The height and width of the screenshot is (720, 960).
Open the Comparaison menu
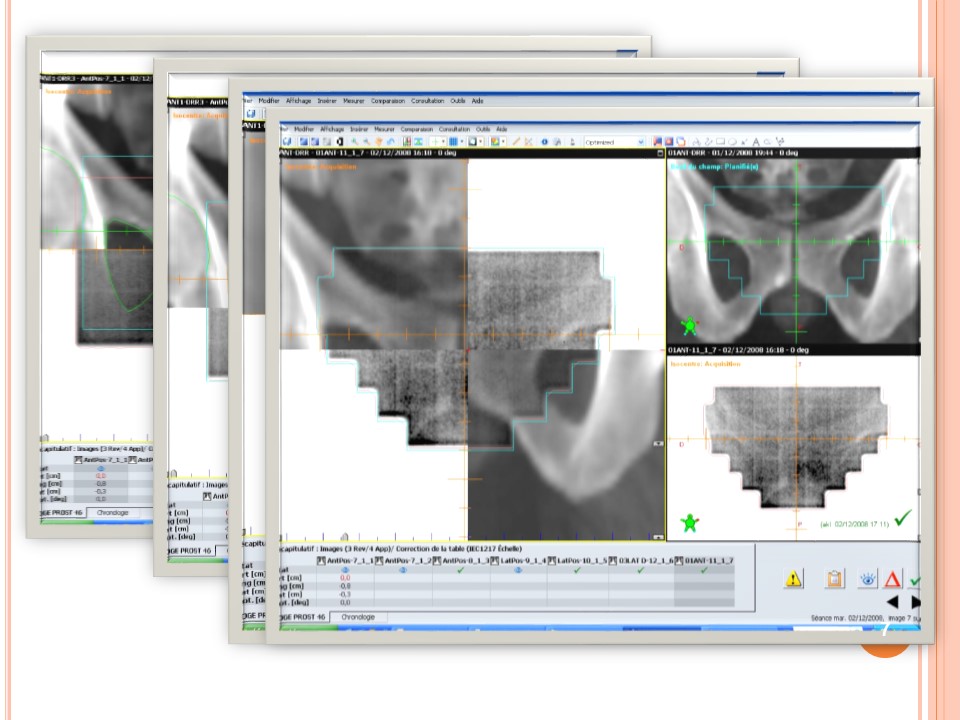(x=417, y=129)
